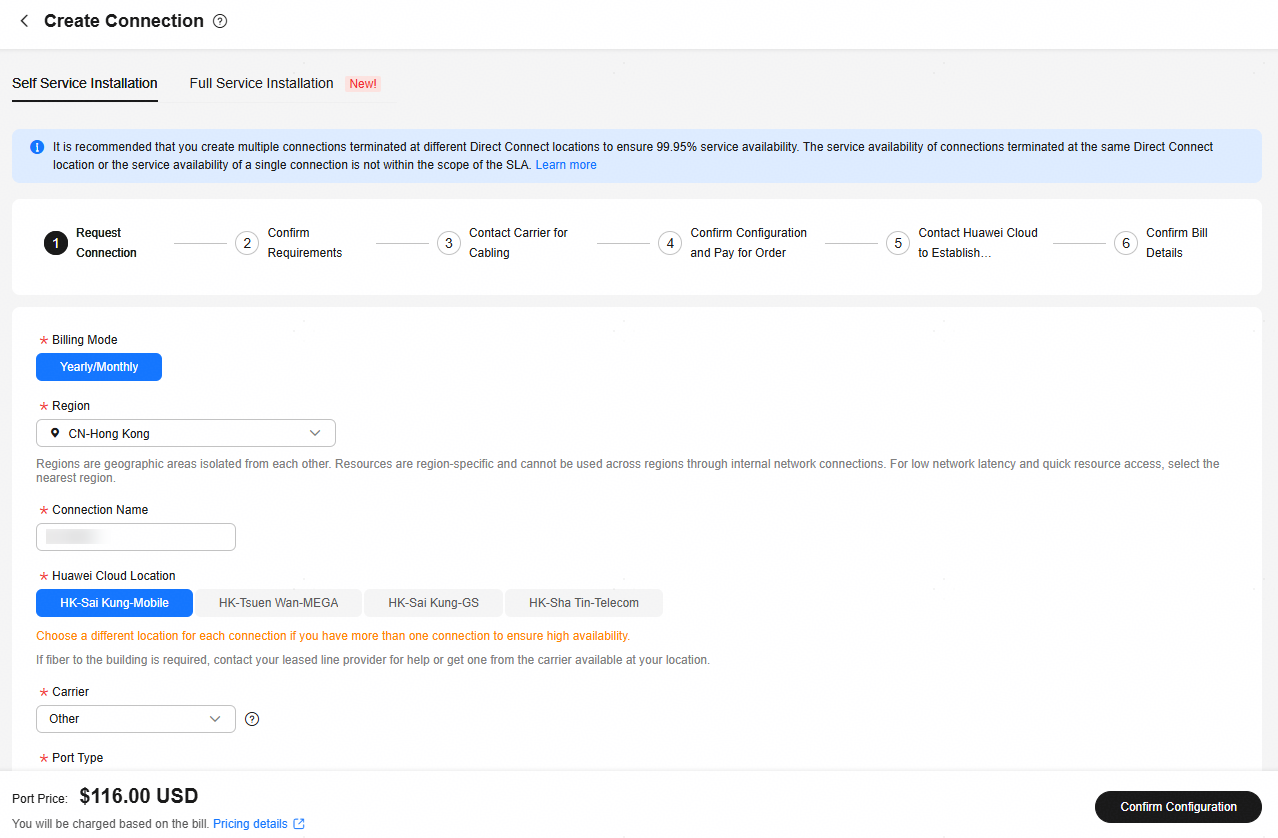Pick HK-Sha Tin-Telecom location
1278x838 pixels.
[x=583, y=603]
